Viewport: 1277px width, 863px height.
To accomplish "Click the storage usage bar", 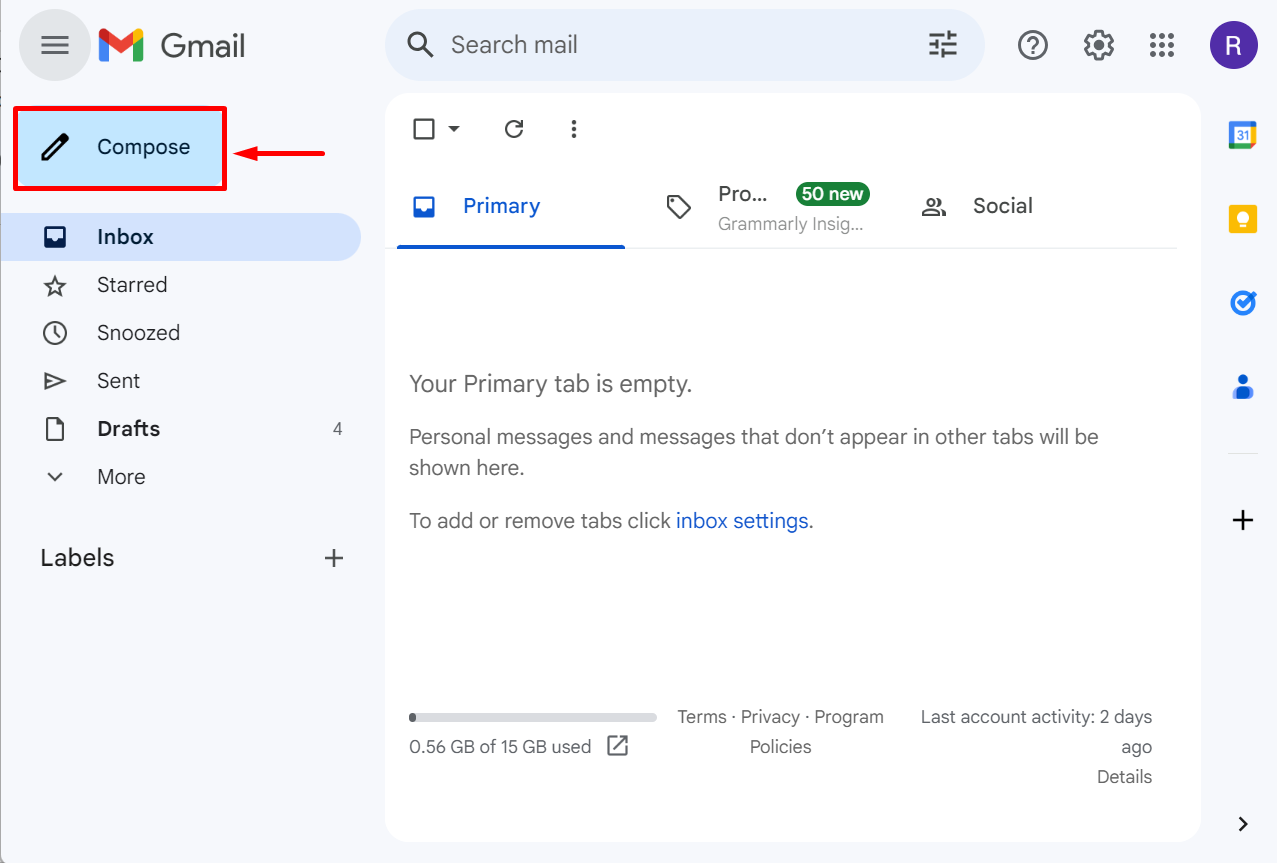I will [x=532, y=717].
